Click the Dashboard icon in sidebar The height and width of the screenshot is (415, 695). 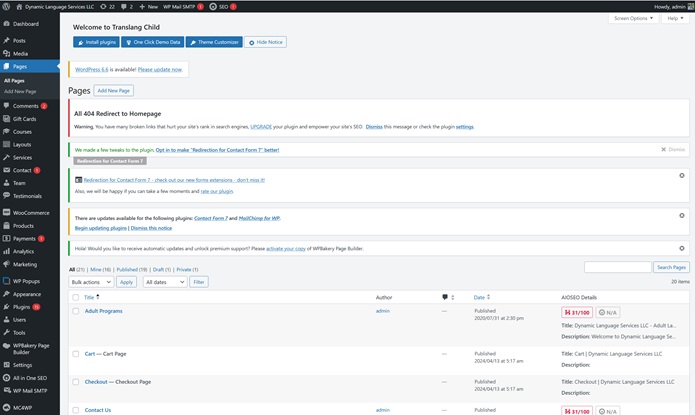7,23
